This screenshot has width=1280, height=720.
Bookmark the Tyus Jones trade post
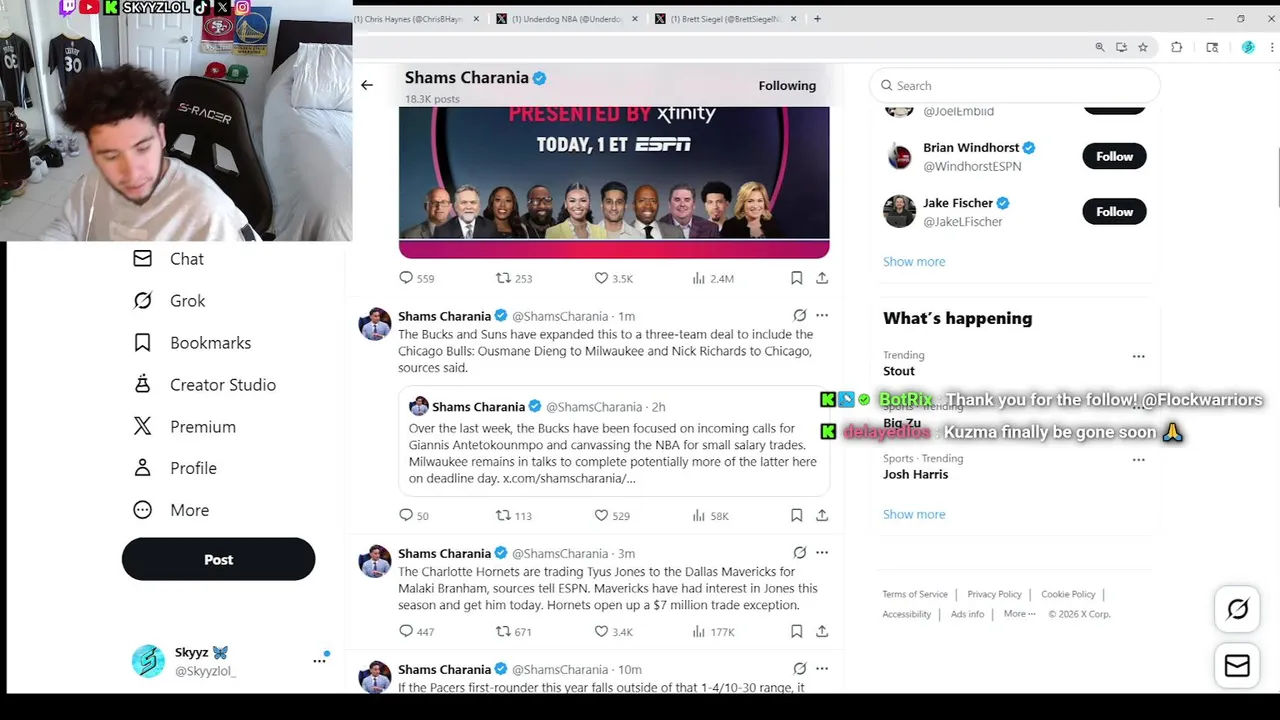796,631
